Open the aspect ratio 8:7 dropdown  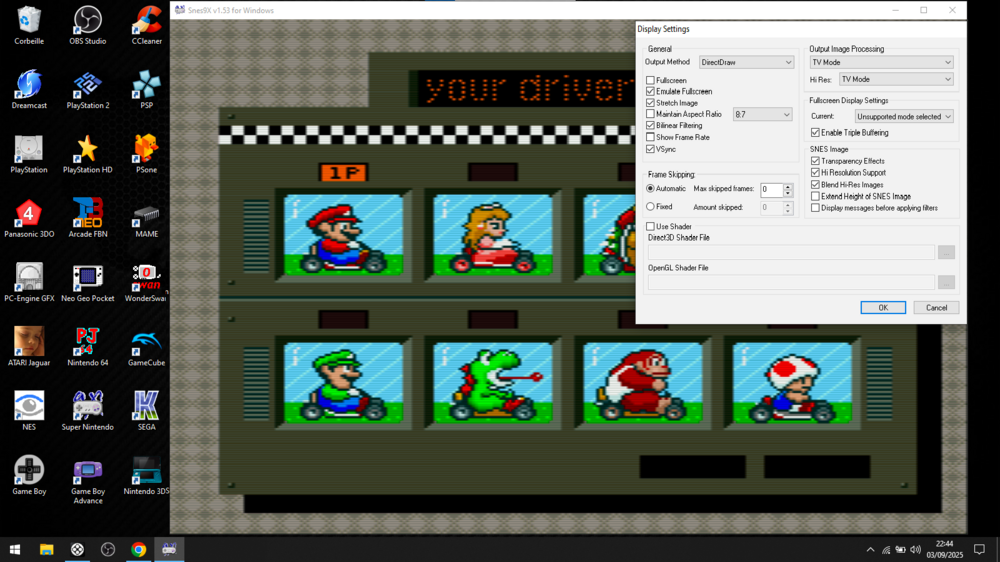click(x=762, y=115)
